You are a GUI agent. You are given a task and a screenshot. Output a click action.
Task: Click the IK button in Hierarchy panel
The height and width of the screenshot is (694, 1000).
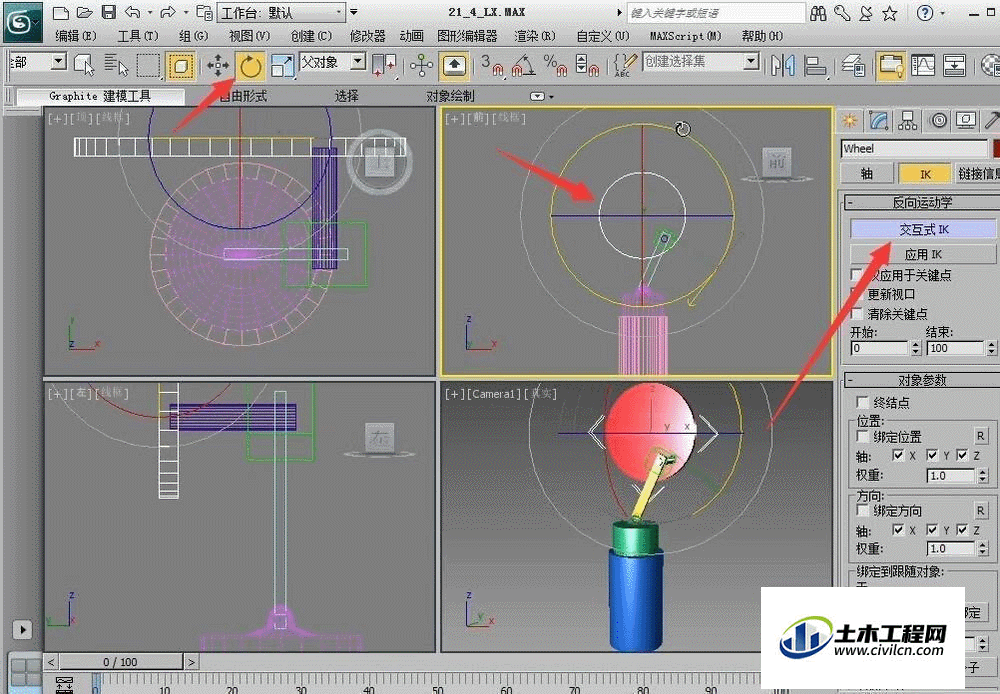point(925,174)
